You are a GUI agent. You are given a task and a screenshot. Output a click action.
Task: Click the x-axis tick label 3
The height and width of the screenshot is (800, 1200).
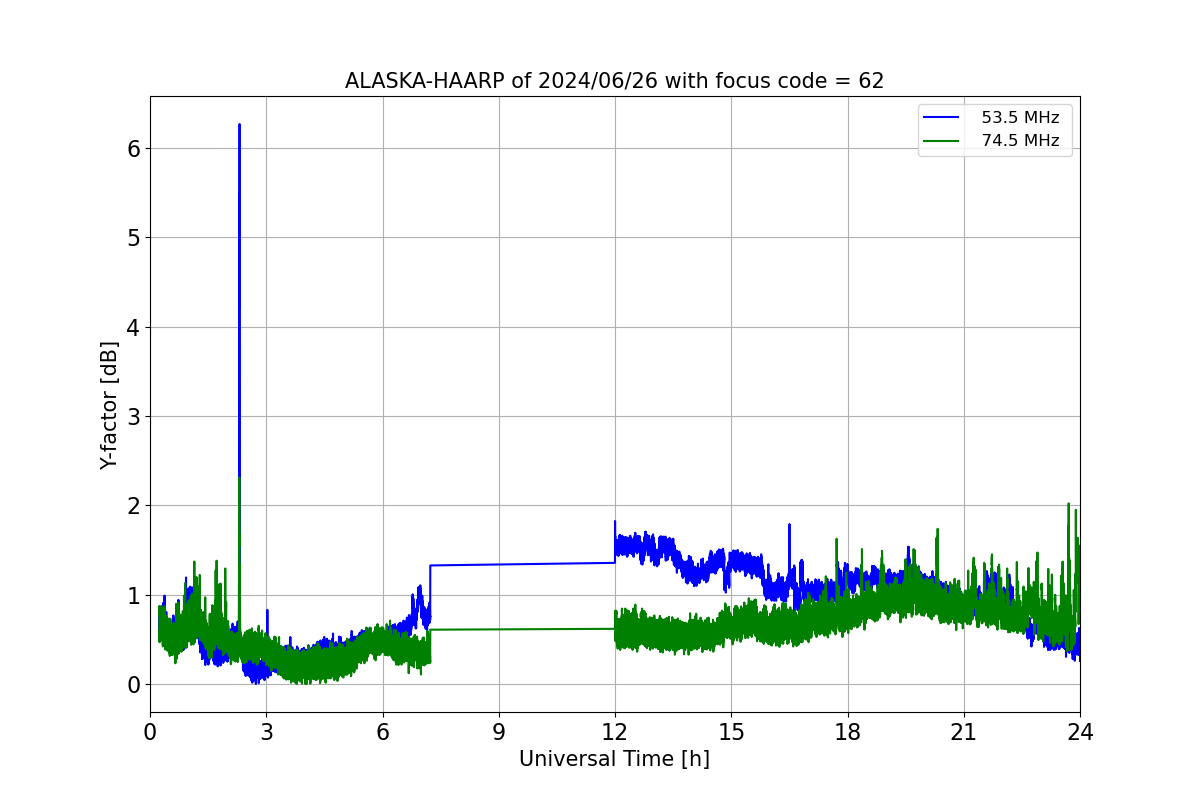coord(266,732)
